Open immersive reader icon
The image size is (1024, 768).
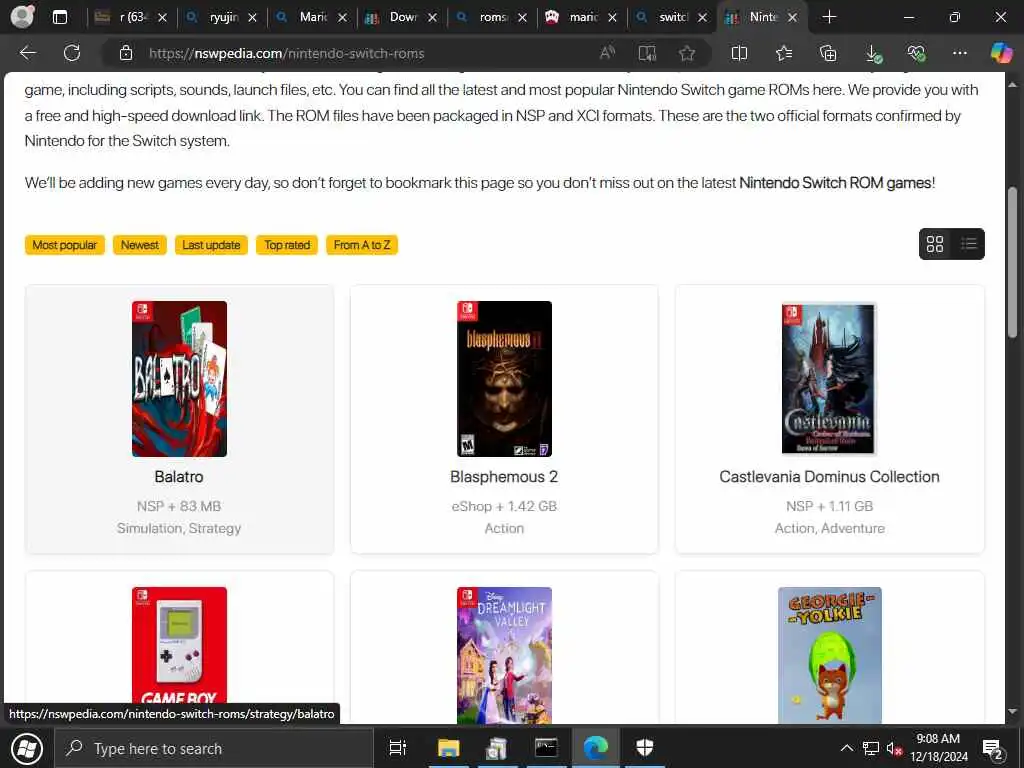click(x=647, y=54)
